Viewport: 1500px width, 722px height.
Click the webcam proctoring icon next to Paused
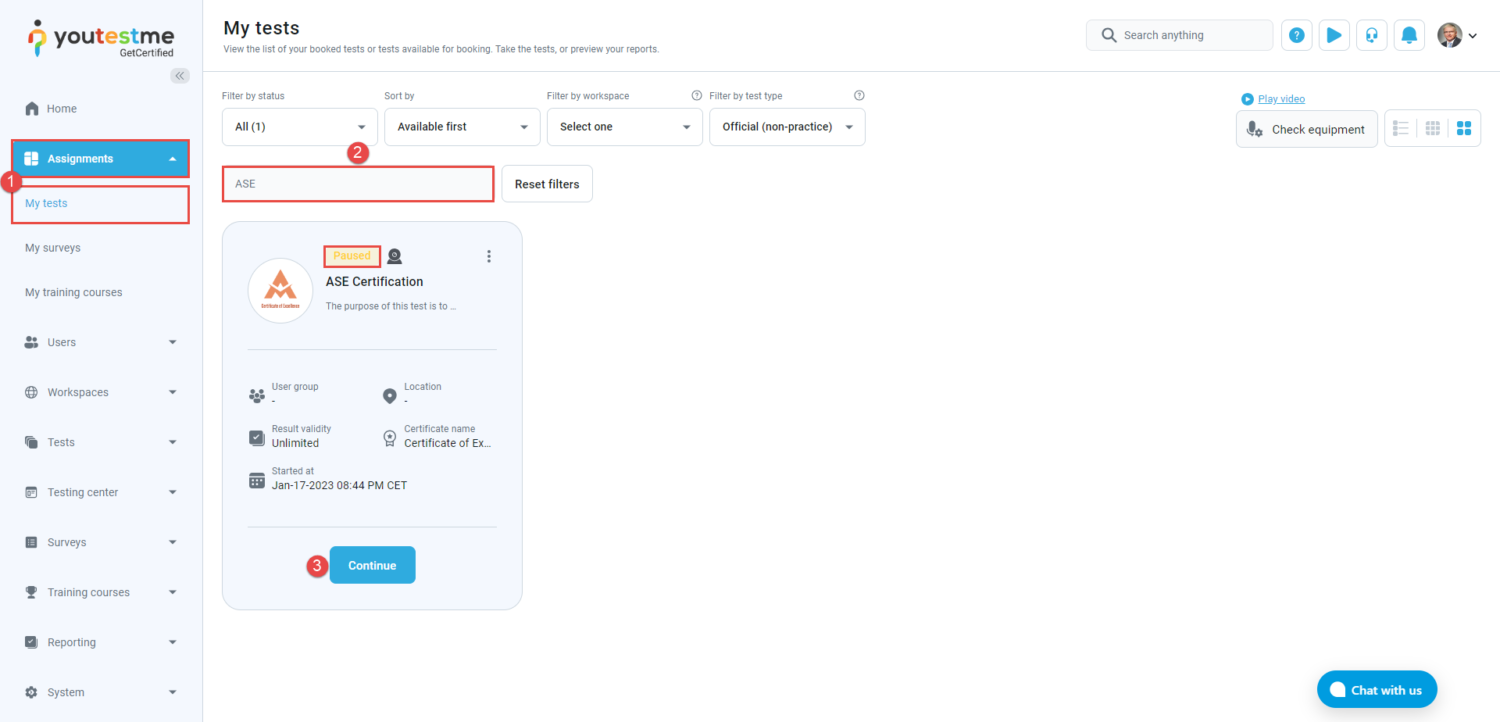(395, 256)
